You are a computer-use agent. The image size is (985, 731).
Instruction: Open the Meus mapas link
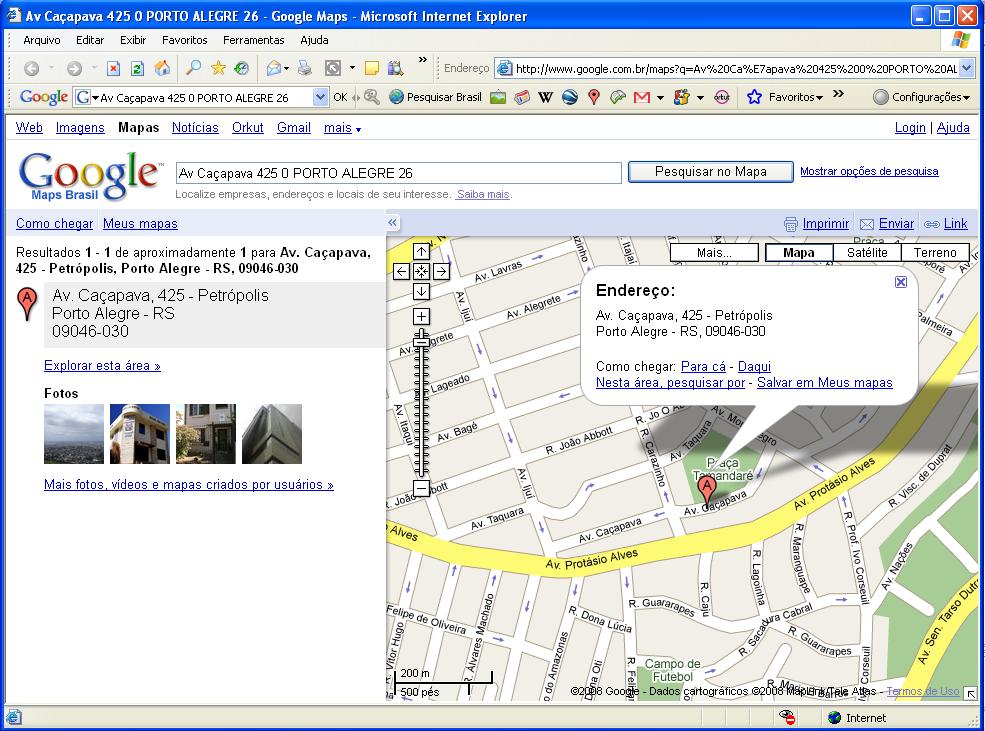[140, 224]
